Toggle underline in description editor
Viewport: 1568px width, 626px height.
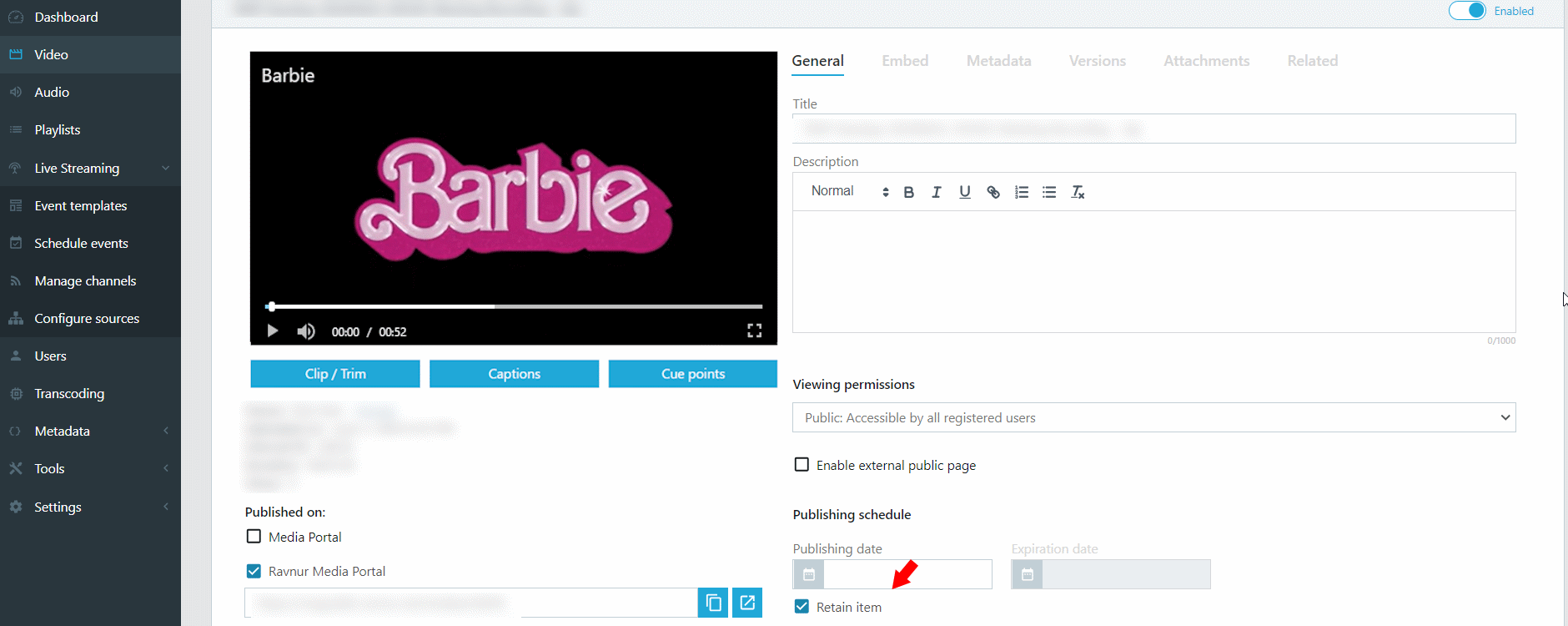[965, 192]
